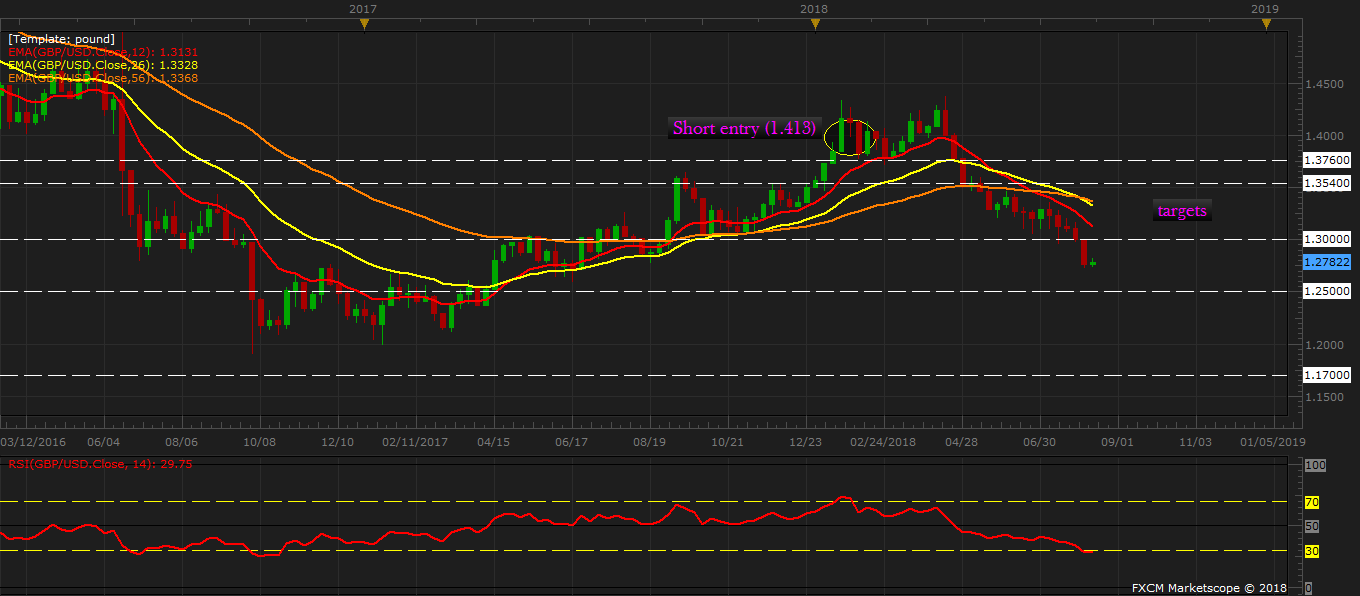Viewport: 1360px width, 596px height.
Task: Click the RSI 70 overbought level label
Action: pyautogui.click(x=1312, y=502)
